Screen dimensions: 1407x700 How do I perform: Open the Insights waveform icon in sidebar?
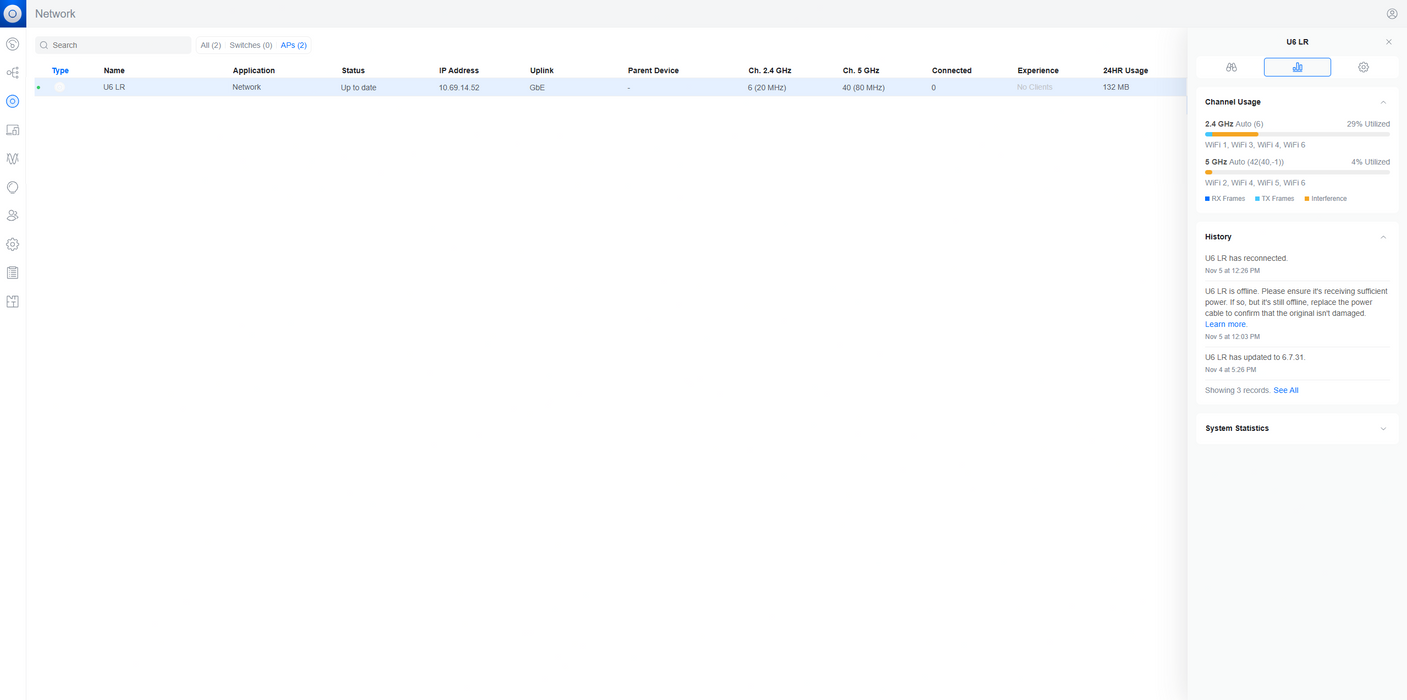pos(13,159)
